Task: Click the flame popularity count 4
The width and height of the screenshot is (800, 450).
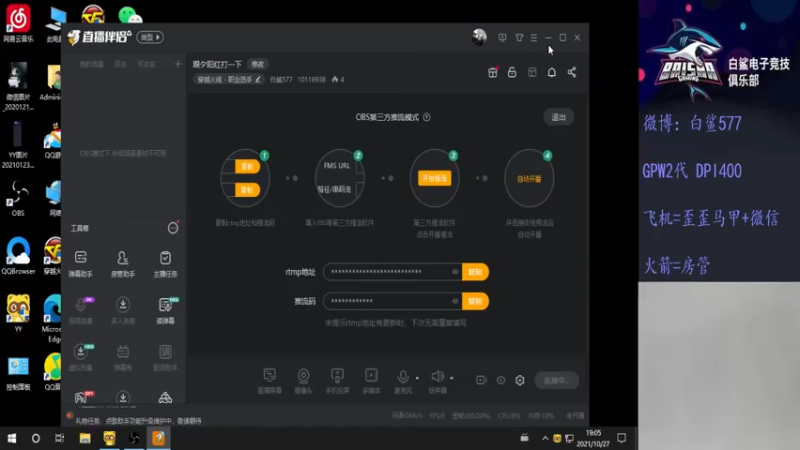Action: (x=338, y=80)
